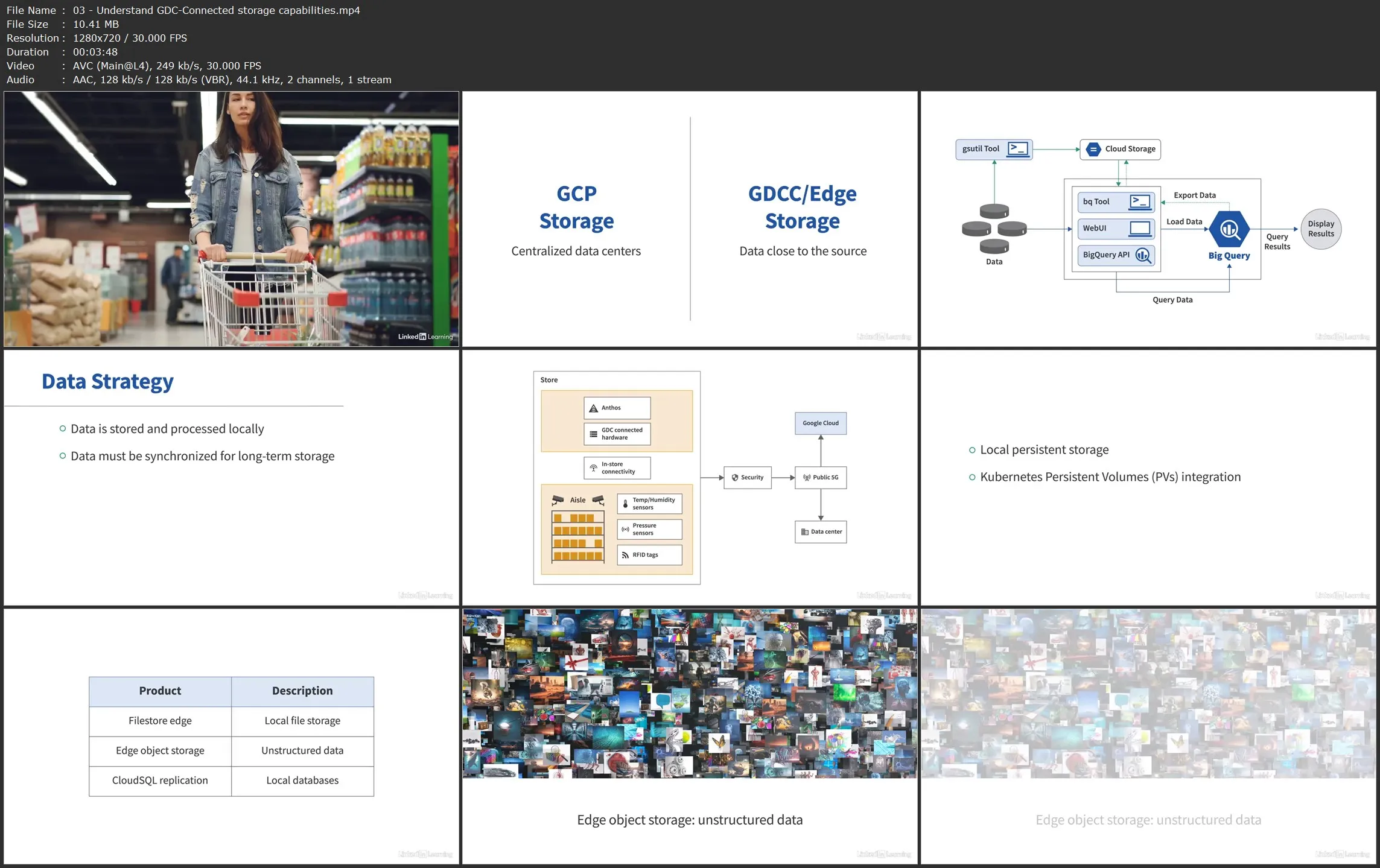Select the Google Cloud box
This screenshot has width=1380, height=868.
tap(821, 423)
